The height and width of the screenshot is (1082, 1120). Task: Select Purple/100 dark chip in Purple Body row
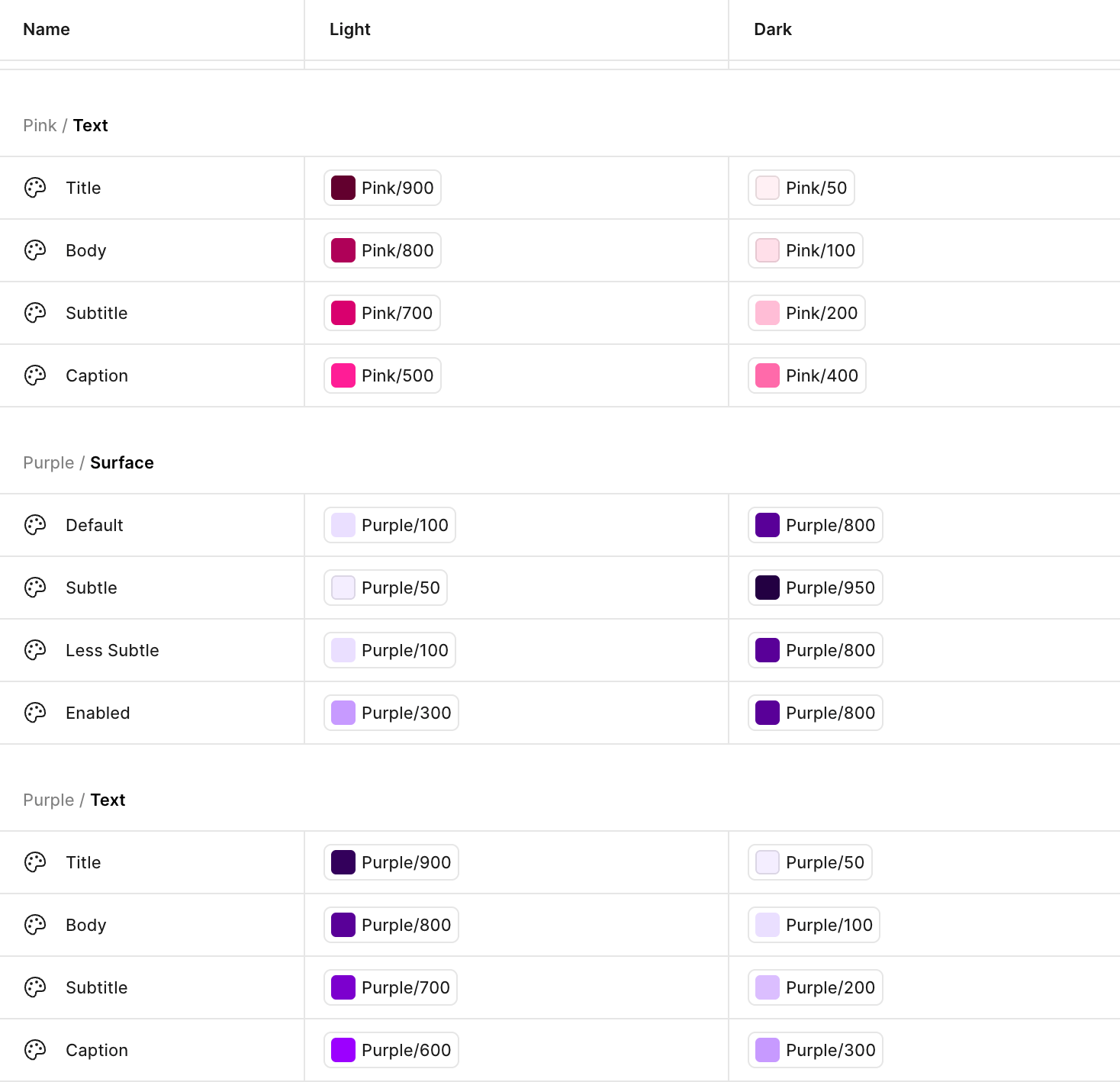tap(814, 925)
